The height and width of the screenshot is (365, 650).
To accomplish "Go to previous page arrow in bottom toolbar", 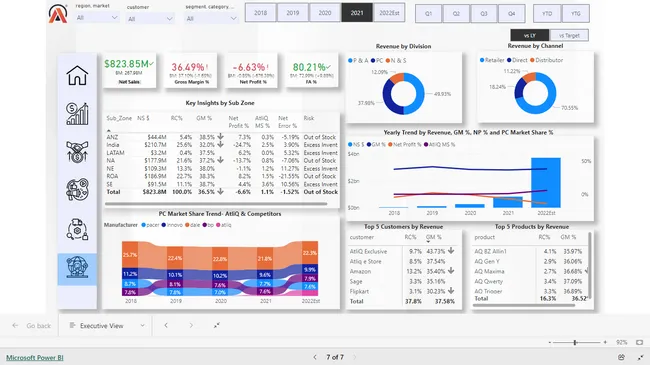I will [166, 326].
